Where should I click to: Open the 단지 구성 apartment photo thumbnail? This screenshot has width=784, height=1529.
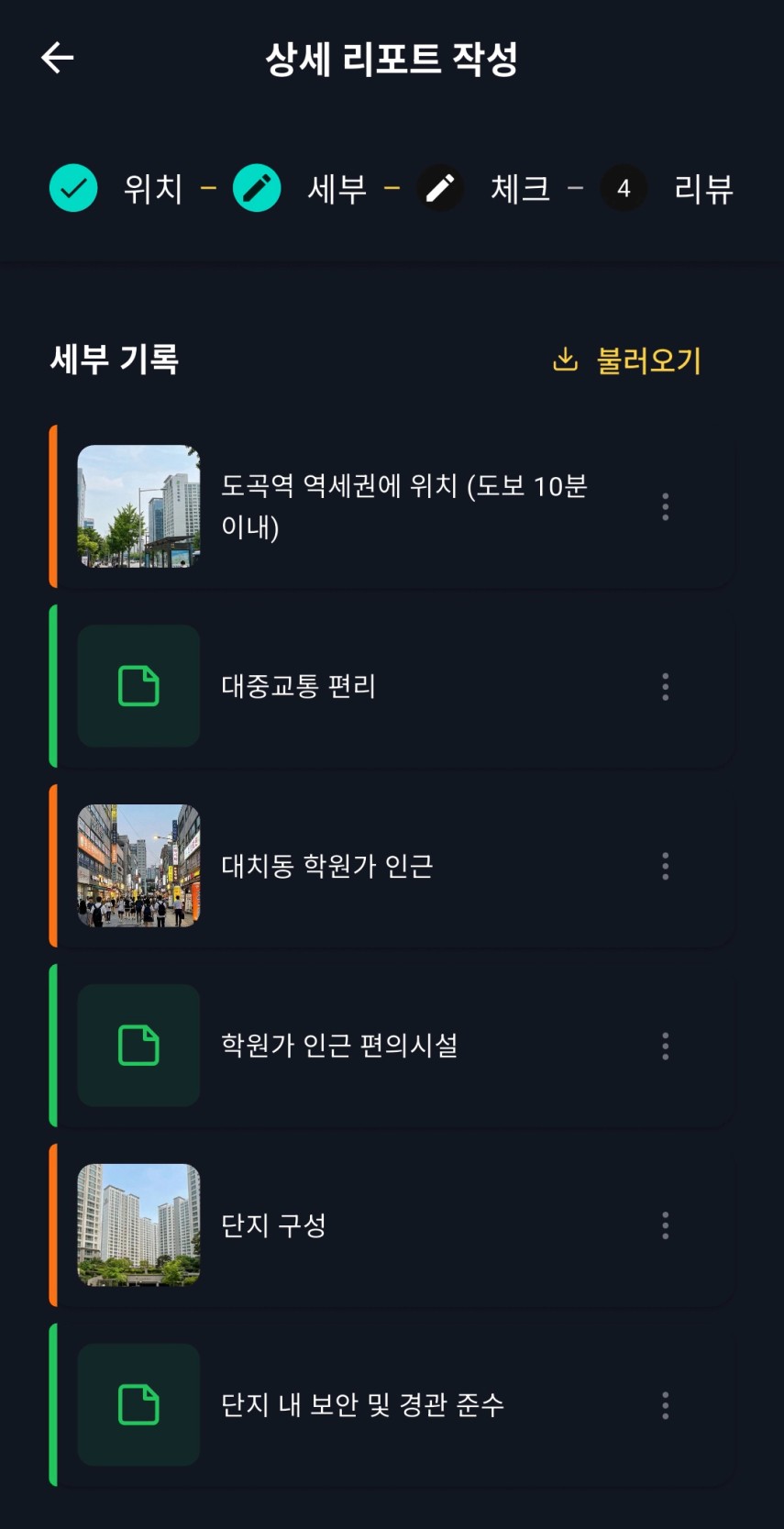[138, 1225]
